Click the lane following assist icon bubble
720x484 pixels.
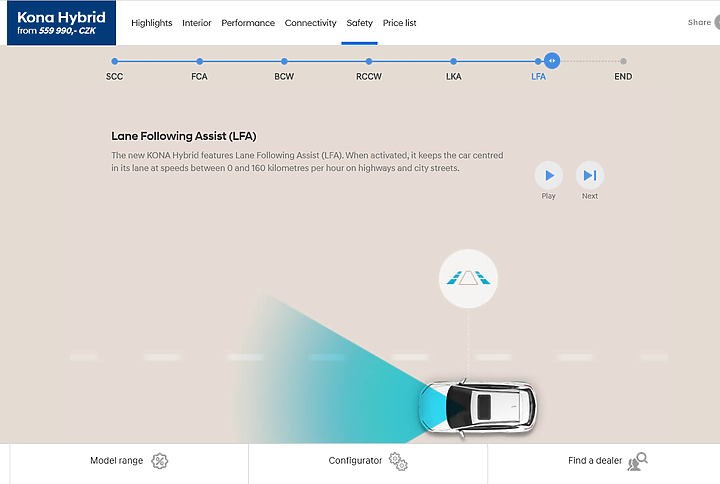[468, 279]
